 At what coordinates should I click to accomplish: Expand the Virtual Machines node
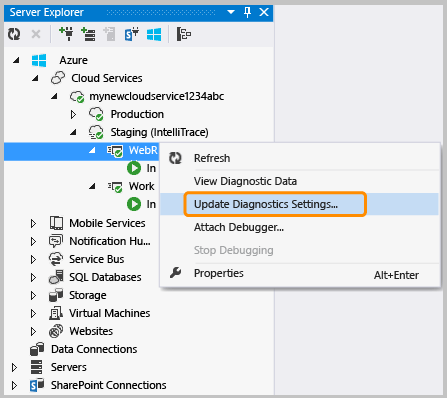coord(33,313)
